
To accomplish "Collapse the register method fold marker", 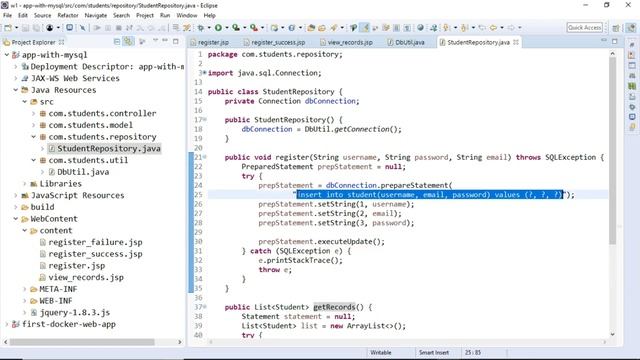I will pos(205,157).
